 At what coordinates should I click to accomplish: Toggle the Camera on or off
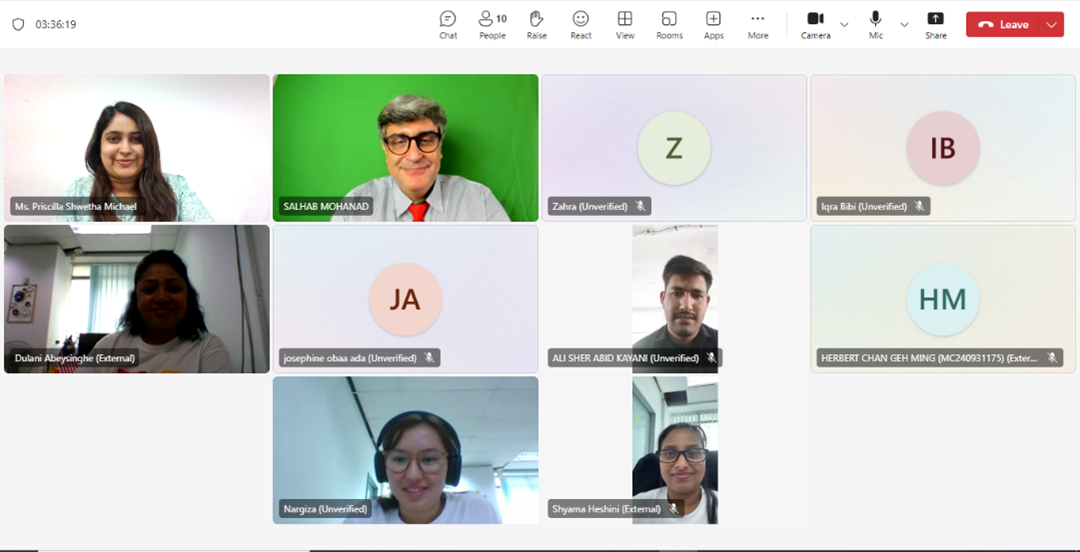pos(816,25)
